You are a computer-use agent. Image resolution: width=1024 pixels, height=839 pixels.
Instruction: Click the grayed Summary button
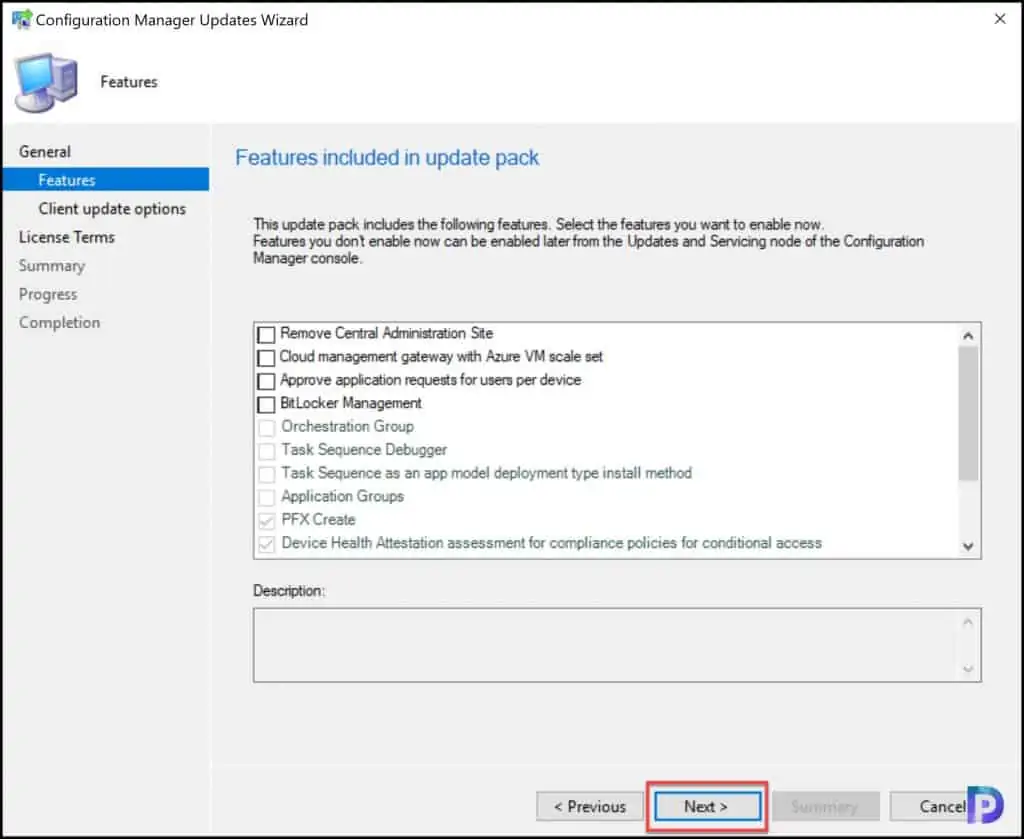coord(825,807)
